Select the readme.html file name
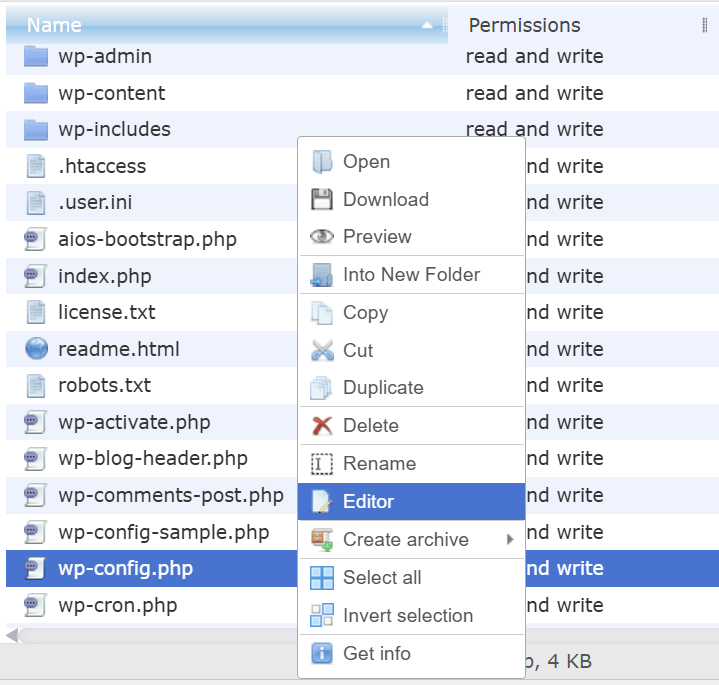Screen dimensions: 719x685 [x=119, y=349]
